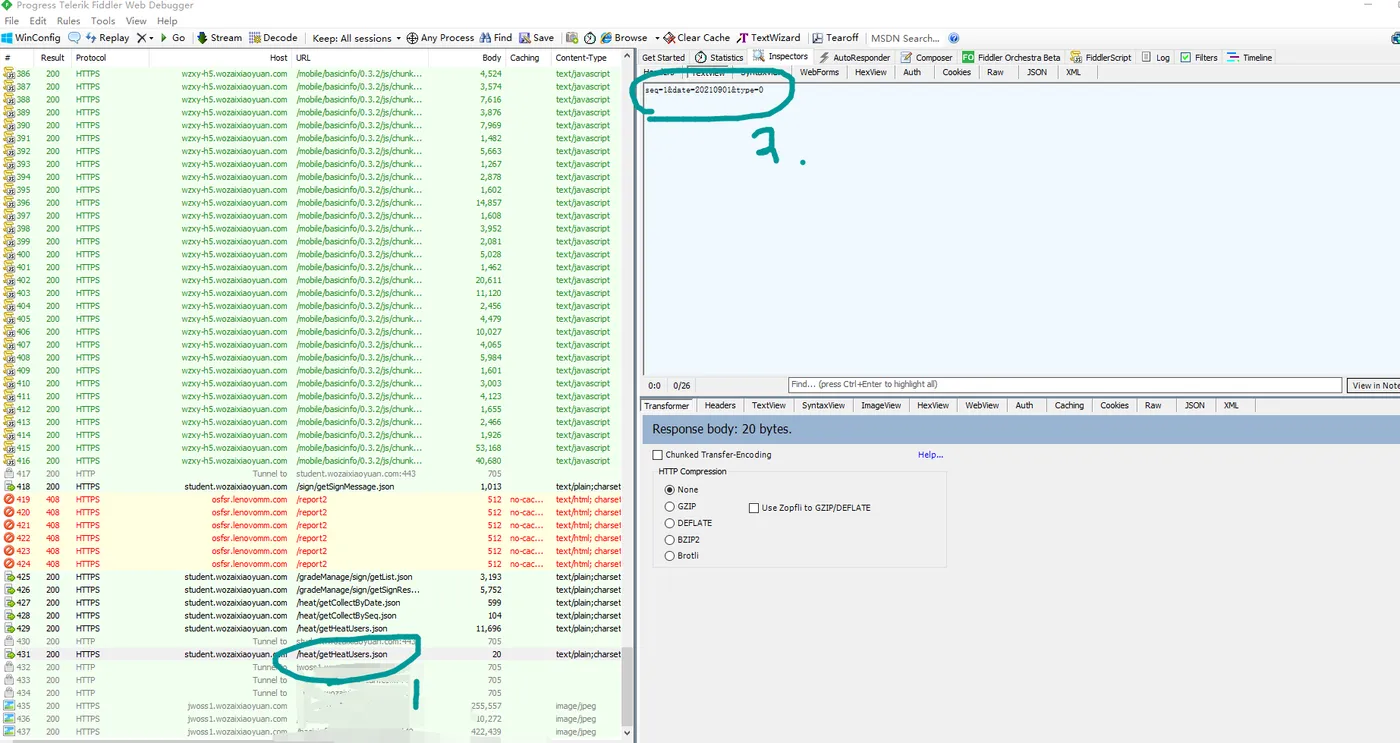Open the Filters tab

coord(1198,57)
